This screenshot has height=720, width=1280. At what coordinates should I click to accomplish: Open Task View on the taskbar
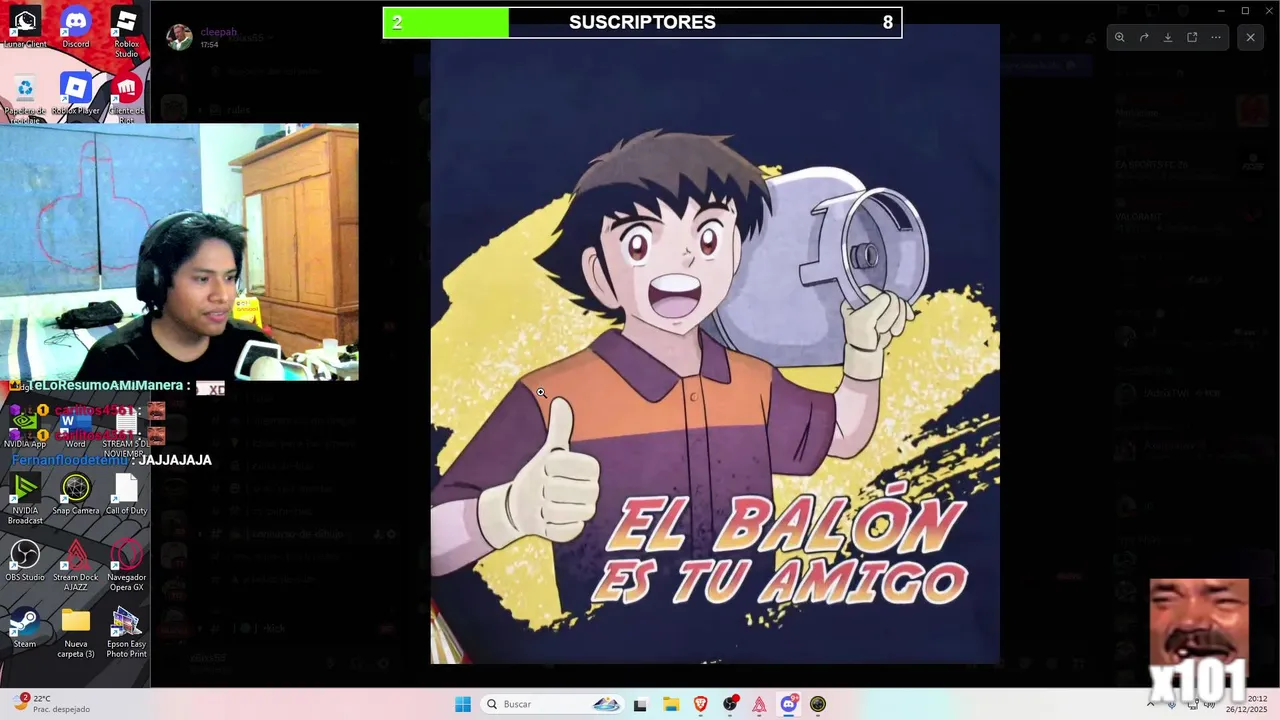coord(640,704)
